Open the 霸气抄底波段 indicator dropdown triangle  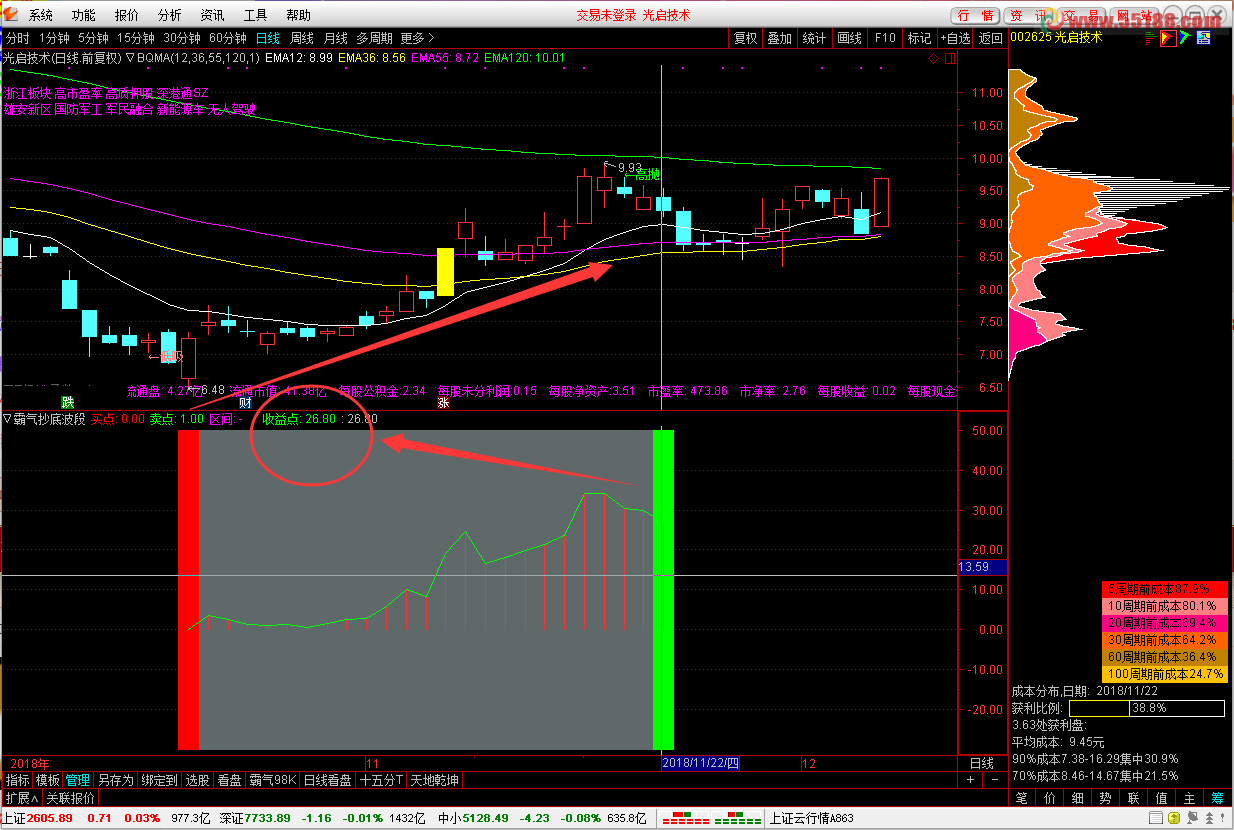[7, 419]
